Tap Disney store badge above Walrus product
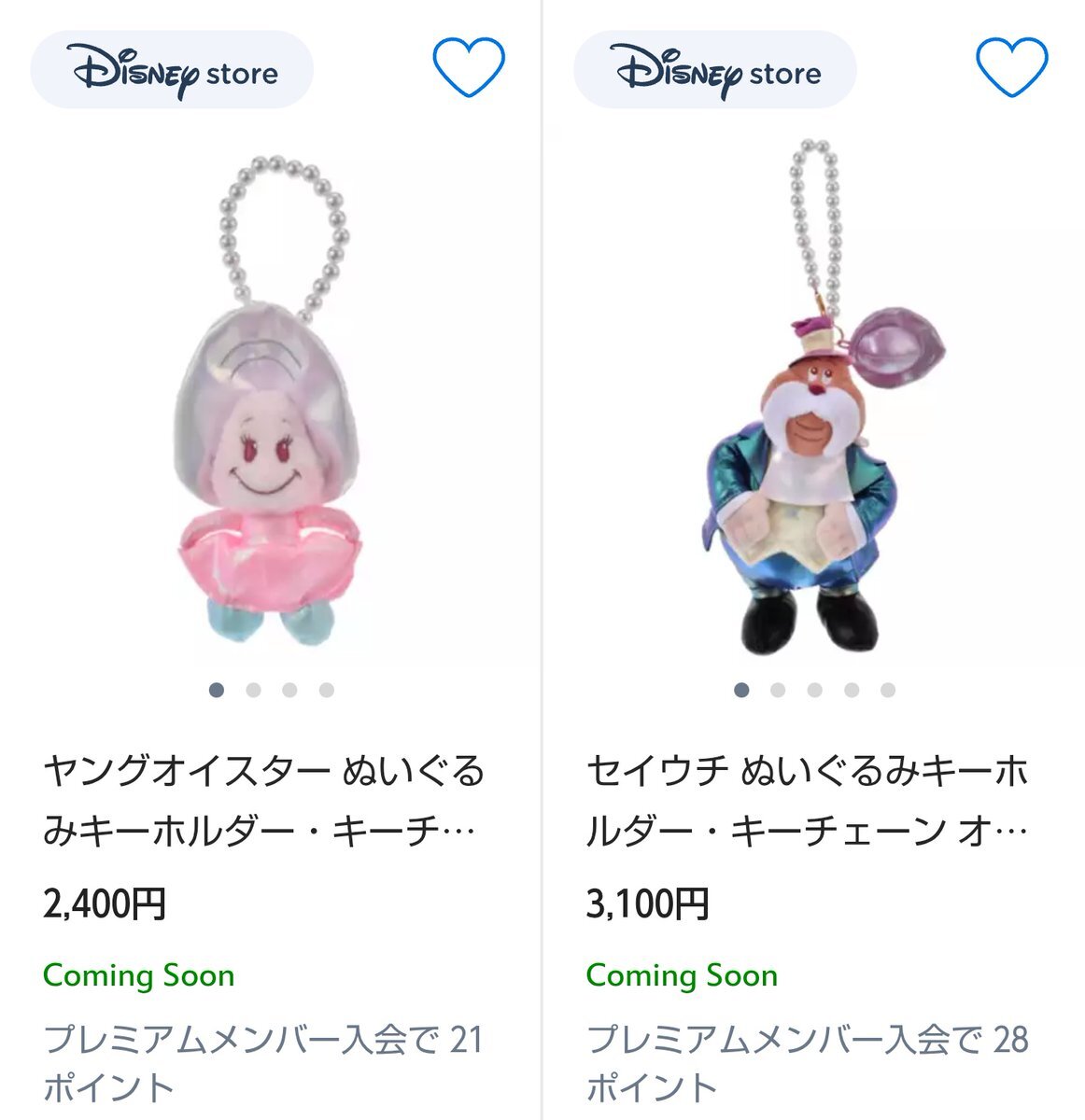This screenshot has height=1120, width=1085. 715,70
